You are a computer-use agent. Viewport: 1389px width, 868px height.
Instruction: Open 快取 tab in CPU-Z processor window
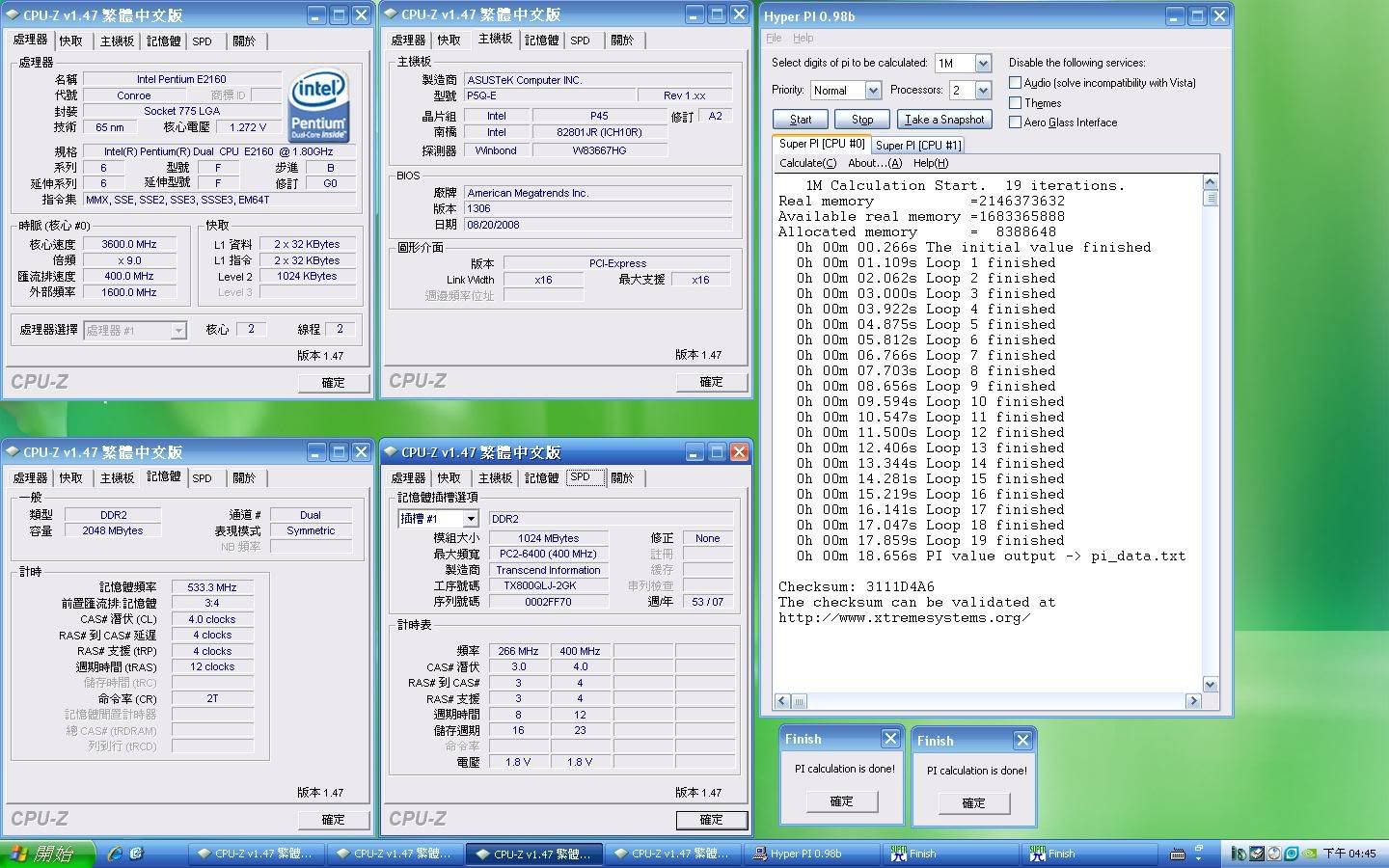click(71, 41)
